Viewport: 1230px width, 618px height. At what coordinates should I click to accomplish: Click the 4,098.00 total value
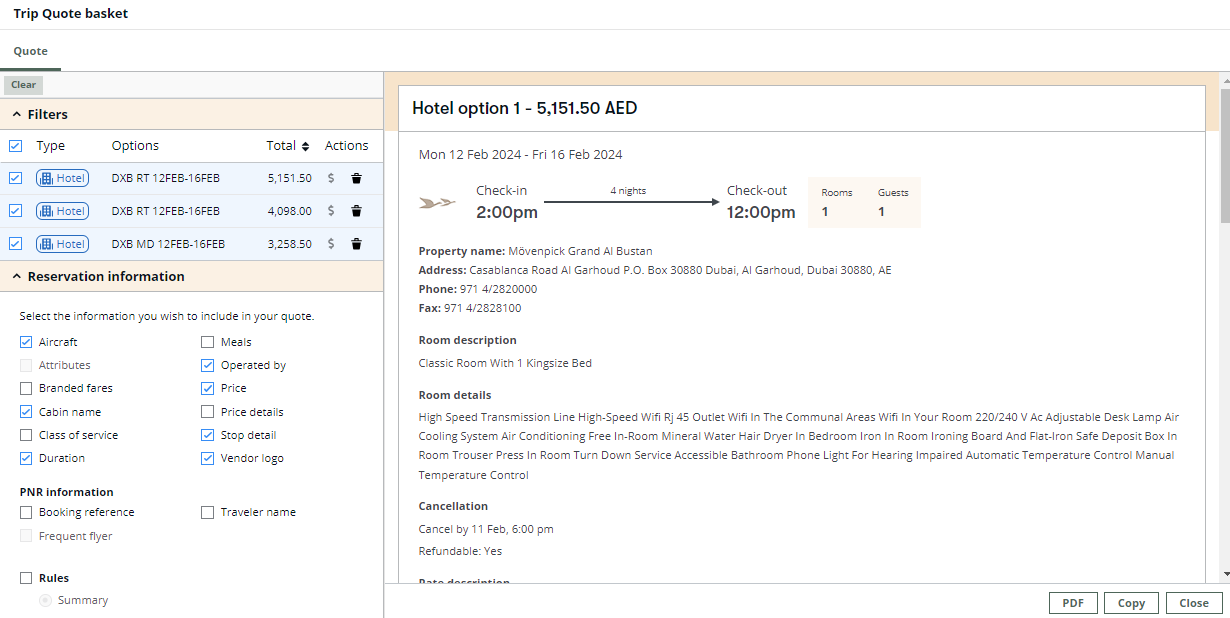[x=290, y=211]
